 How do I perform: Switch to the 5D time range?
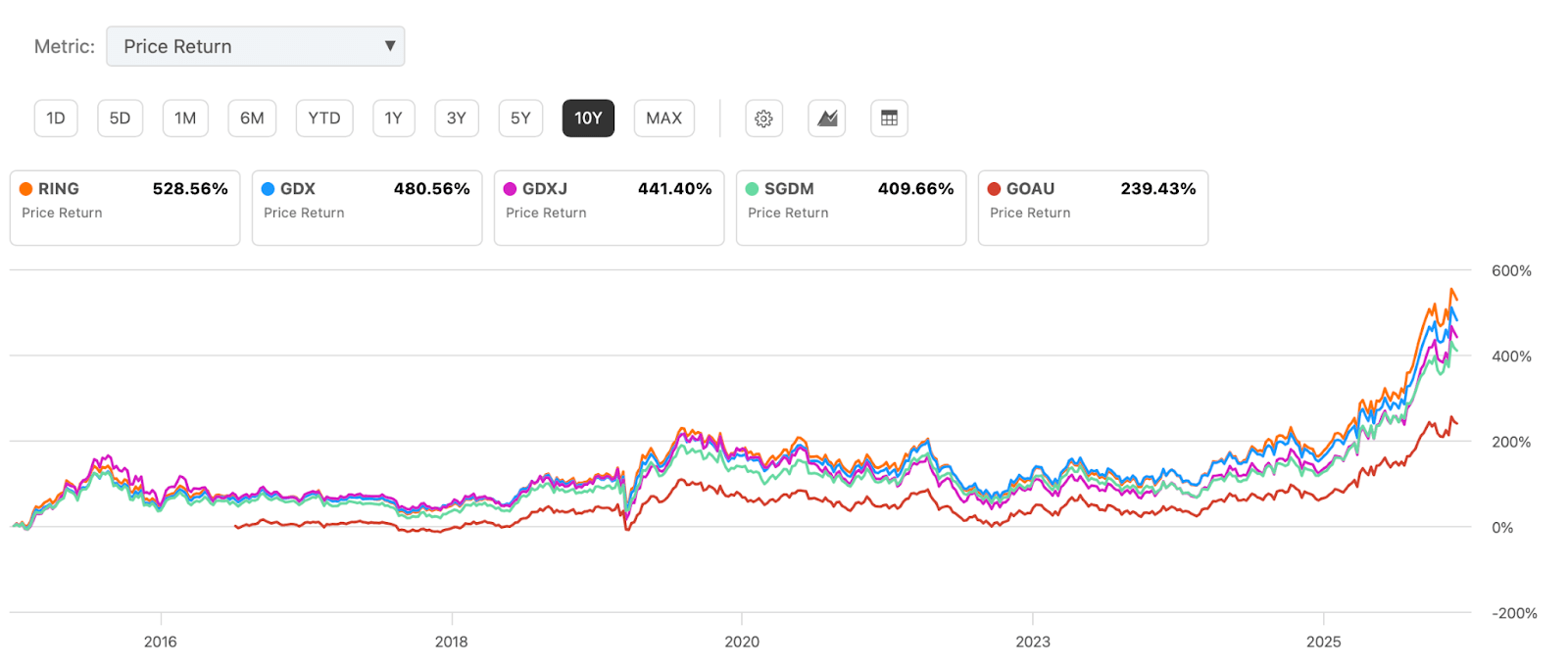pos(120,119)
